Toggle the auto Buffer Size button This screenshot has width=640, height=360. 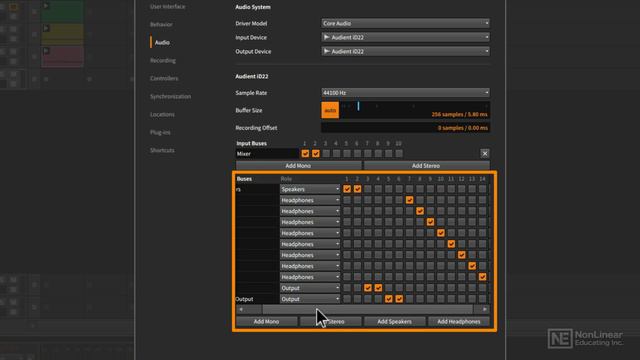coord(330,110)
